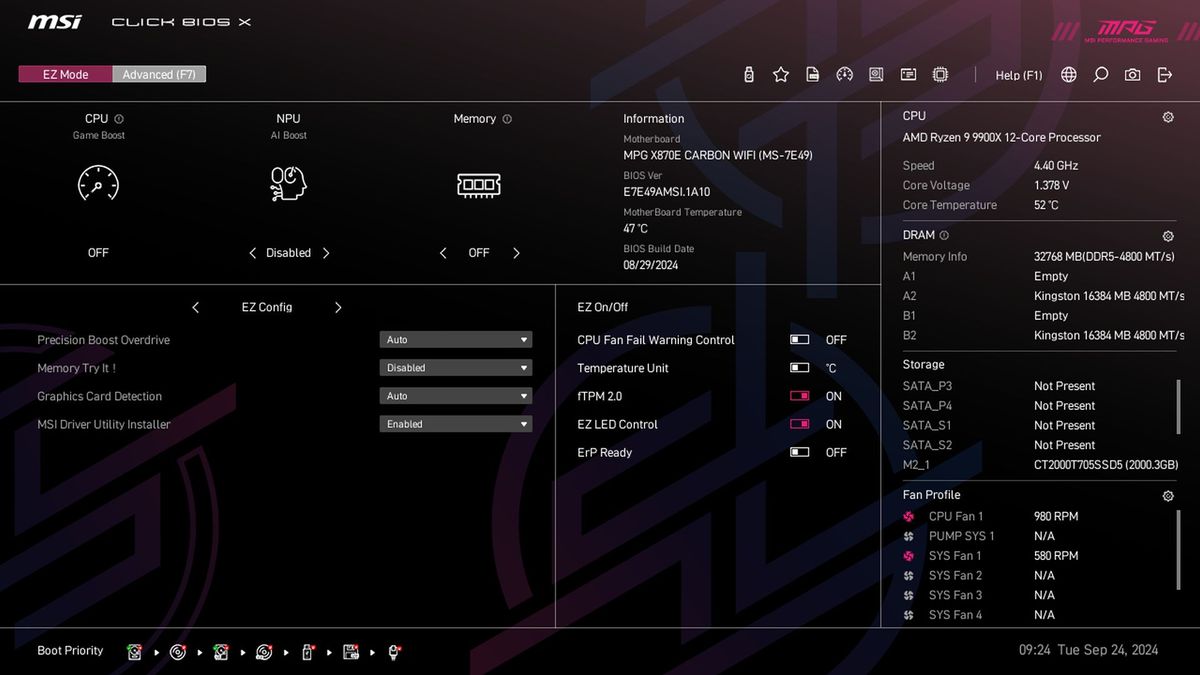Viewport: 1200px width, 675px height.
Task: Click the Boot Priority label
Action: coord(70,651)
